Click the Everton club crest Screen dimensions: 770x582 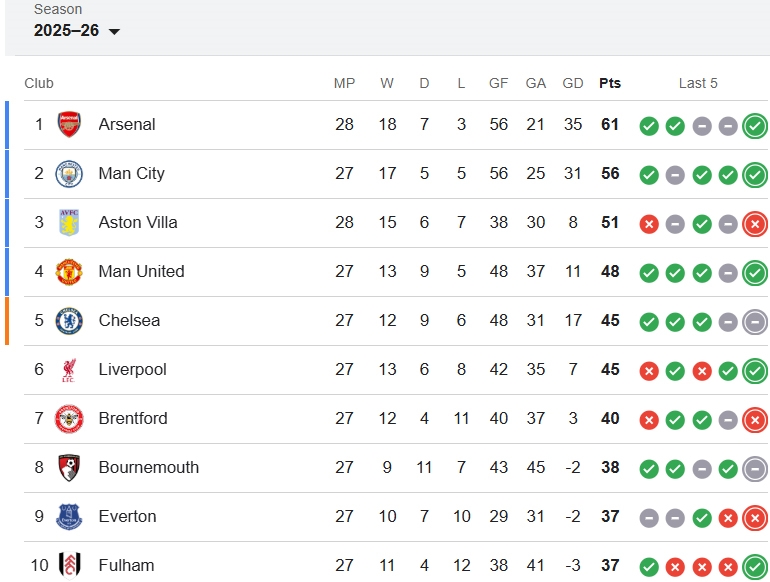(69, 517)
